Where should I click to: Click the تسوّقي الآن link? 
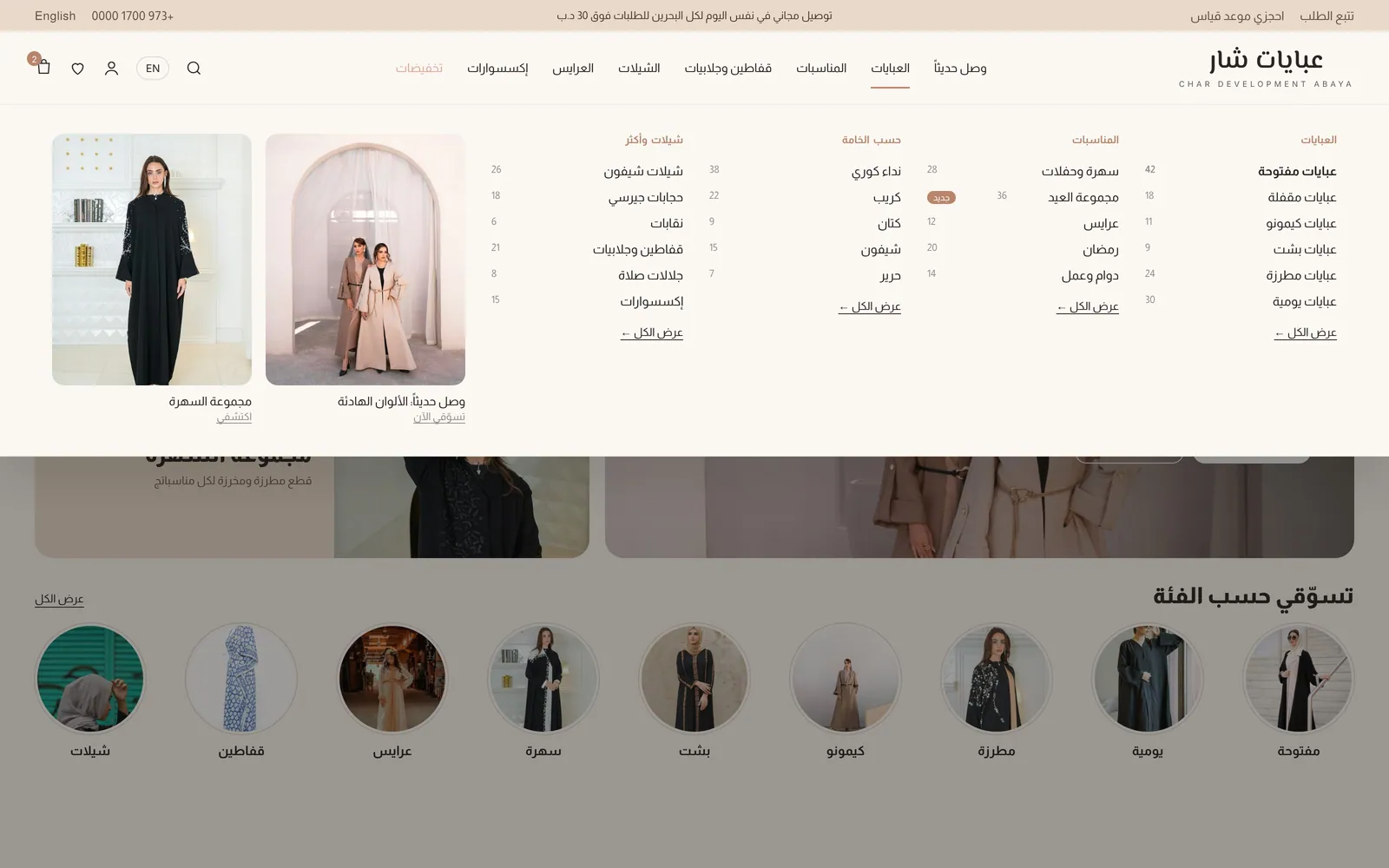coord(439,418)
